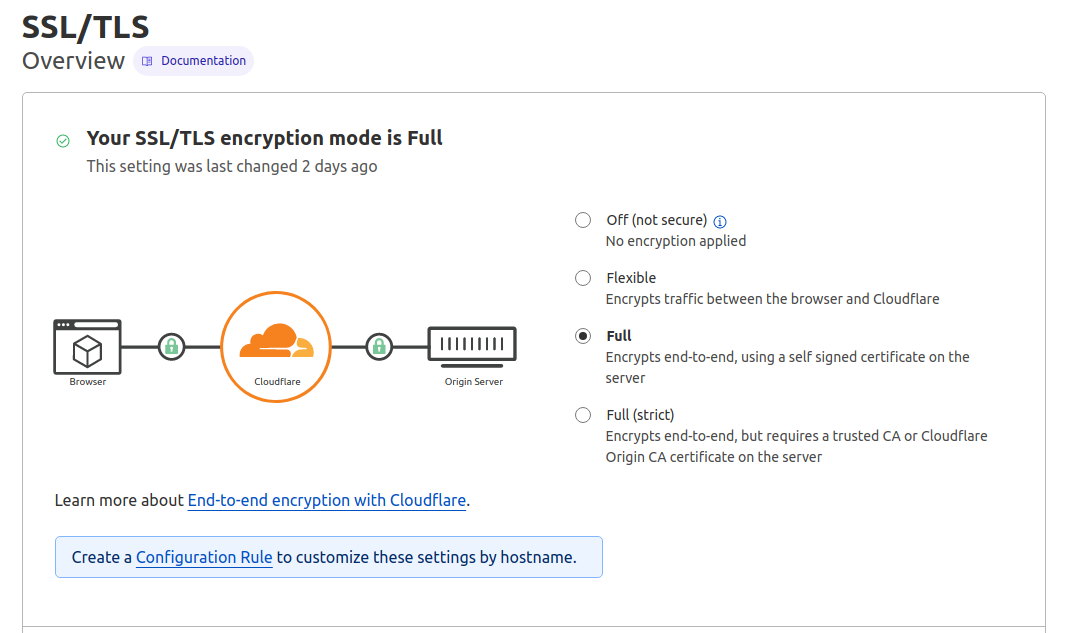Click the SSL/TLS page title
Screen dimensions: 1069x633
point(85,27)
